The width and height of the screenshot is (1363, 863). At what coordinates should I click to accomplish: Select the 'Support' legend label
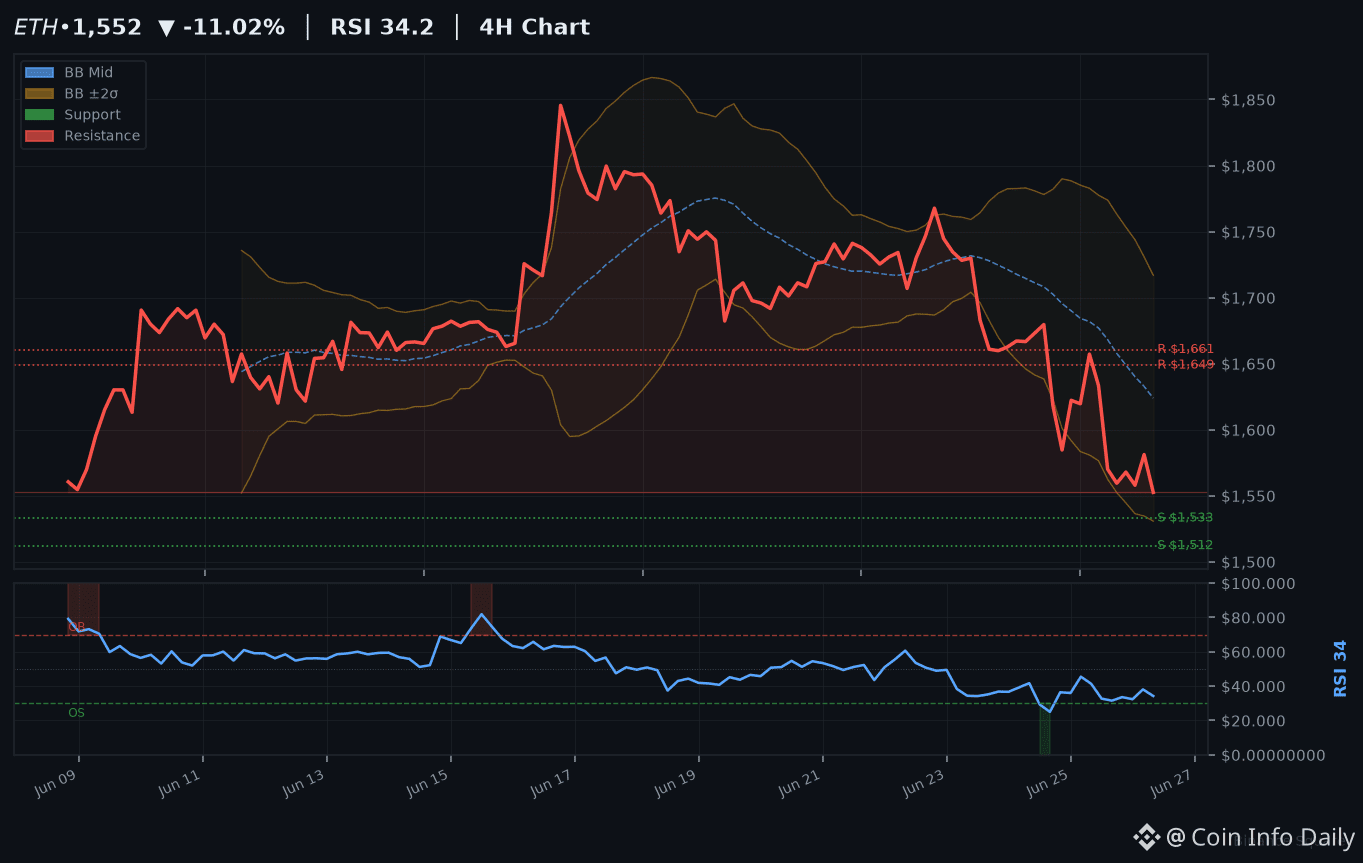pyautogui.click(x=93, y=114)
